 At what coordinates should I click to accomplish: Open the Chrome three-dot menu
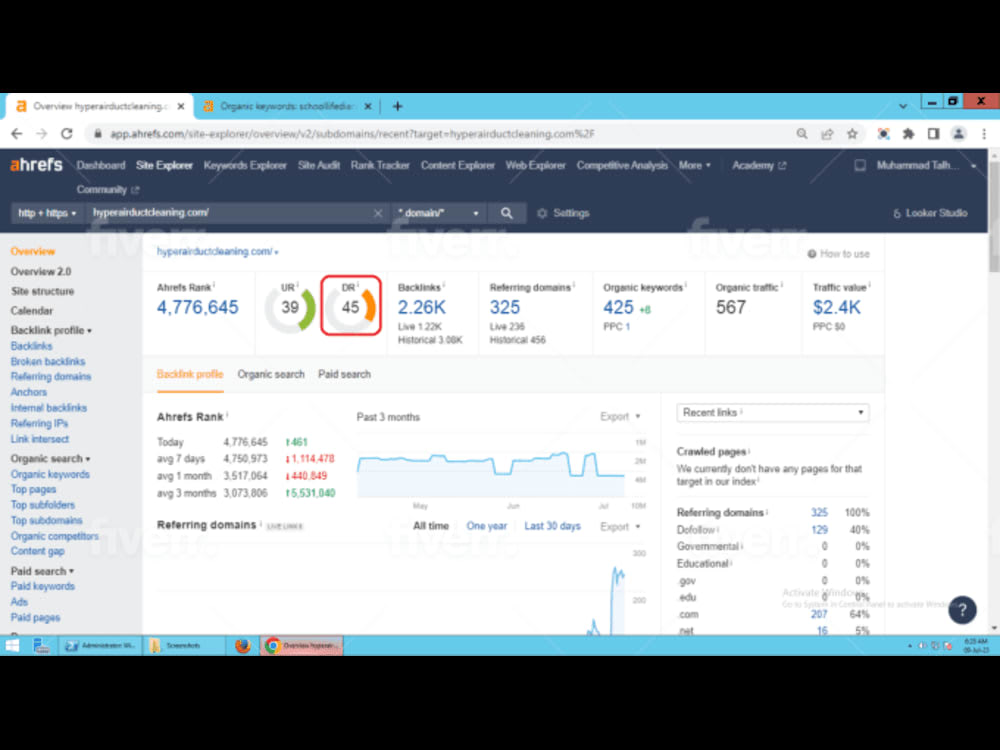pos(984,134)
